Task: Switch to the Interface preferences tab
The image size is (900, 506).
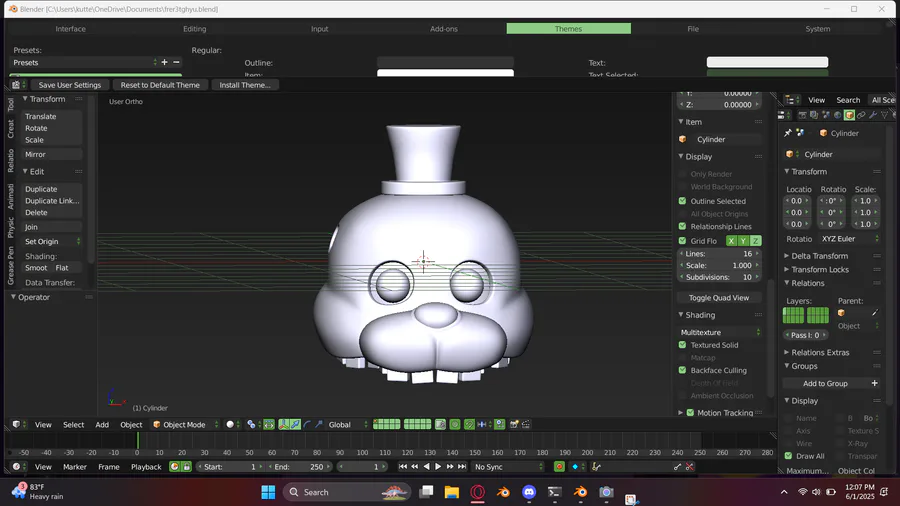Action: 71,29
